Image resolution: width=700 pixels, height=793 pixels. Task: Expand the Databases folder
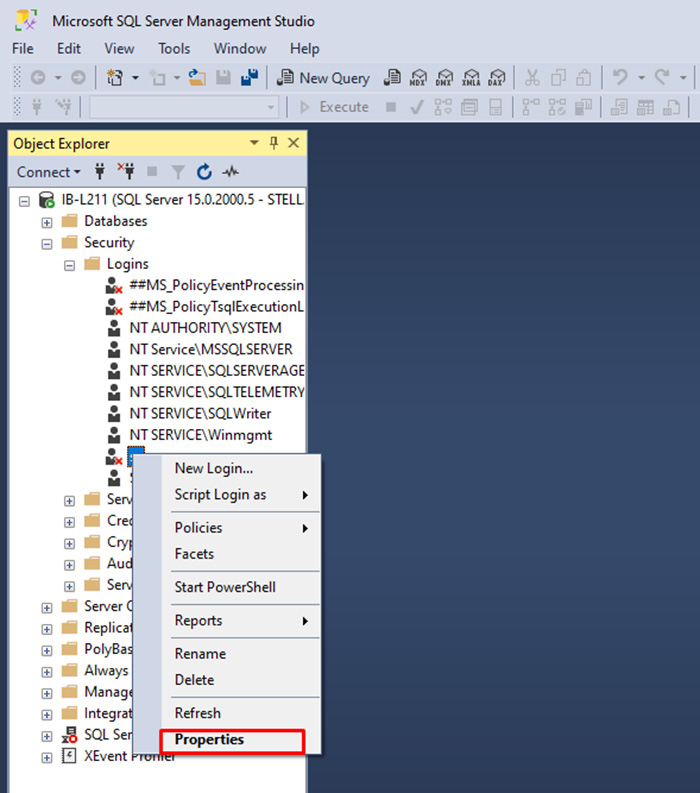[x=47, y=223]
